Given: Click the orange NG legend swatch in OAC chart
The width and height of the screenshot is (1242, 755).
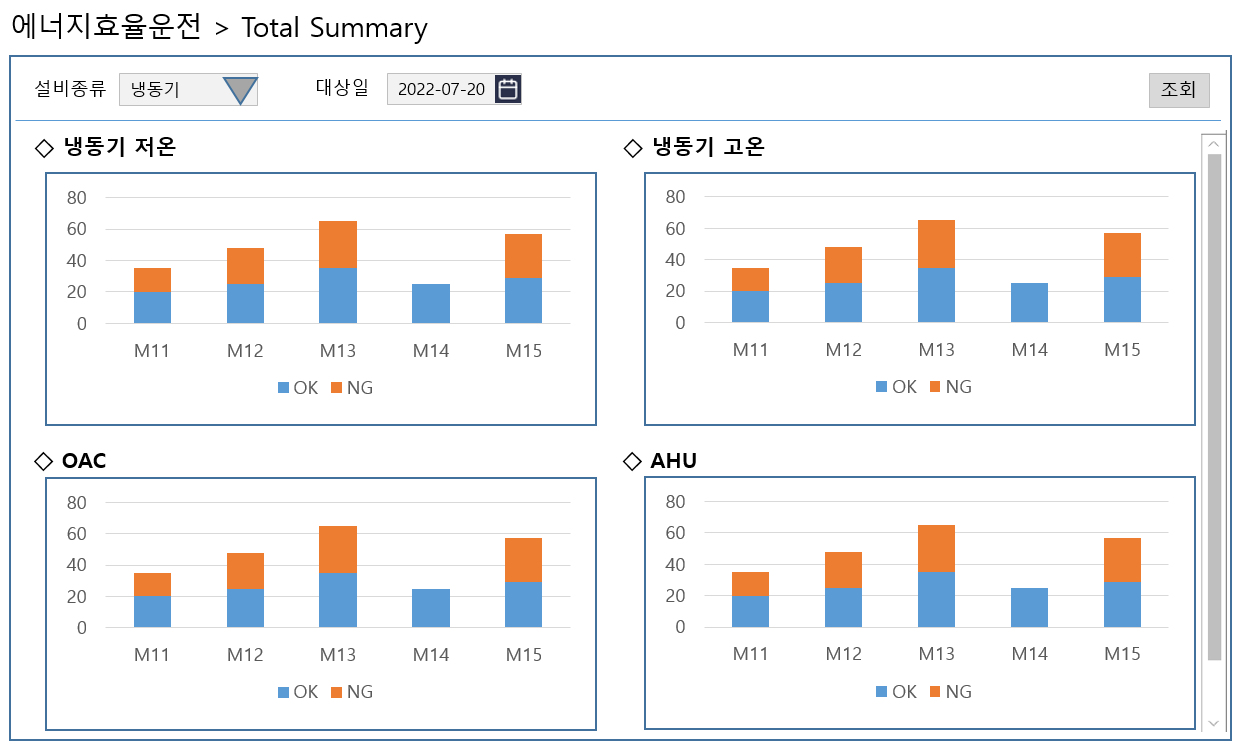Looking at the screenshot, I should tap(336, 692).
